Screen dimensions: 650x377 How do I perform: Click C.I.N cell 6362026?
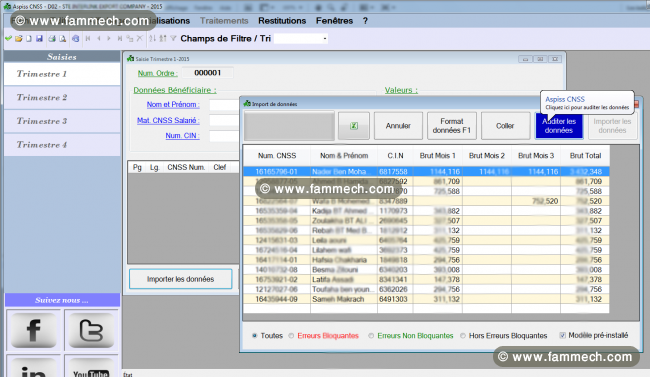(395, 289)
